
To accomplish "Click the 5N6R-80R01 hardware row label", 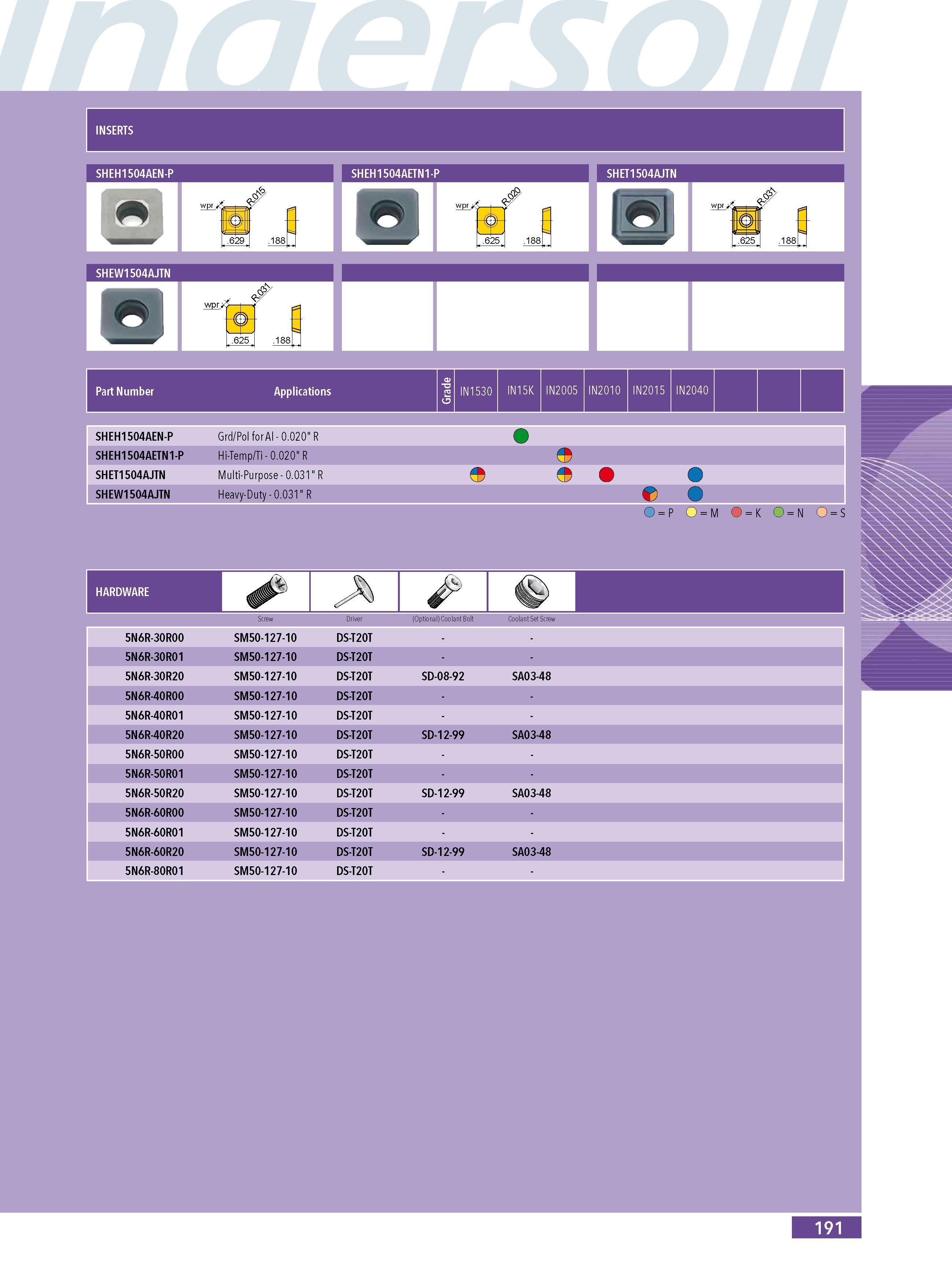I will (x=154, y=871).
